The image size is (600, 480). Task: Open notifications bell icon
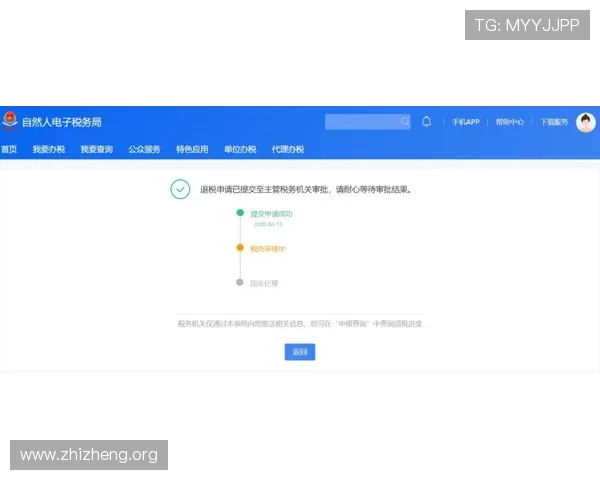click(x=426, y=122)
